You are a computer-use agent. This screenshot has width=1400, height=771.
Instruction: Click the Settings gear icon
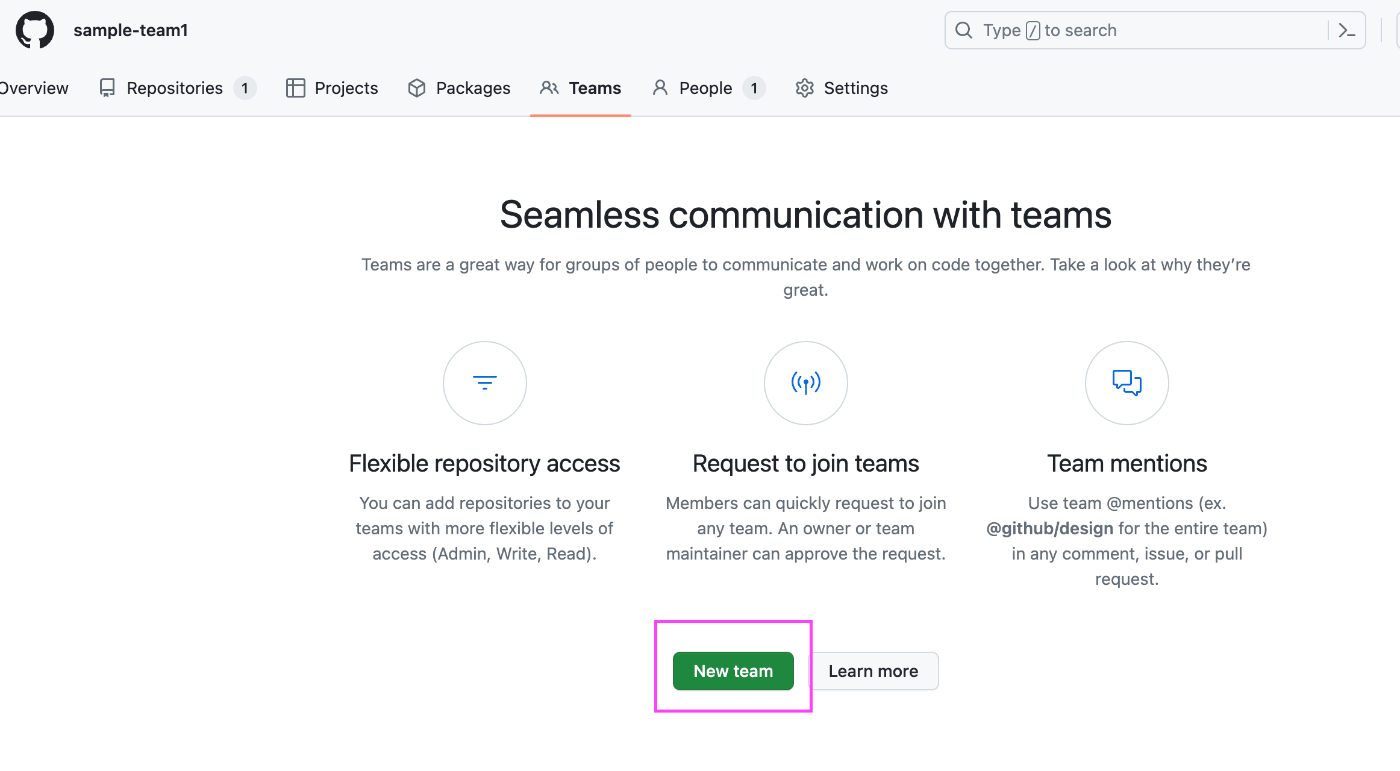pyautogui.click(x=804, y=88)
